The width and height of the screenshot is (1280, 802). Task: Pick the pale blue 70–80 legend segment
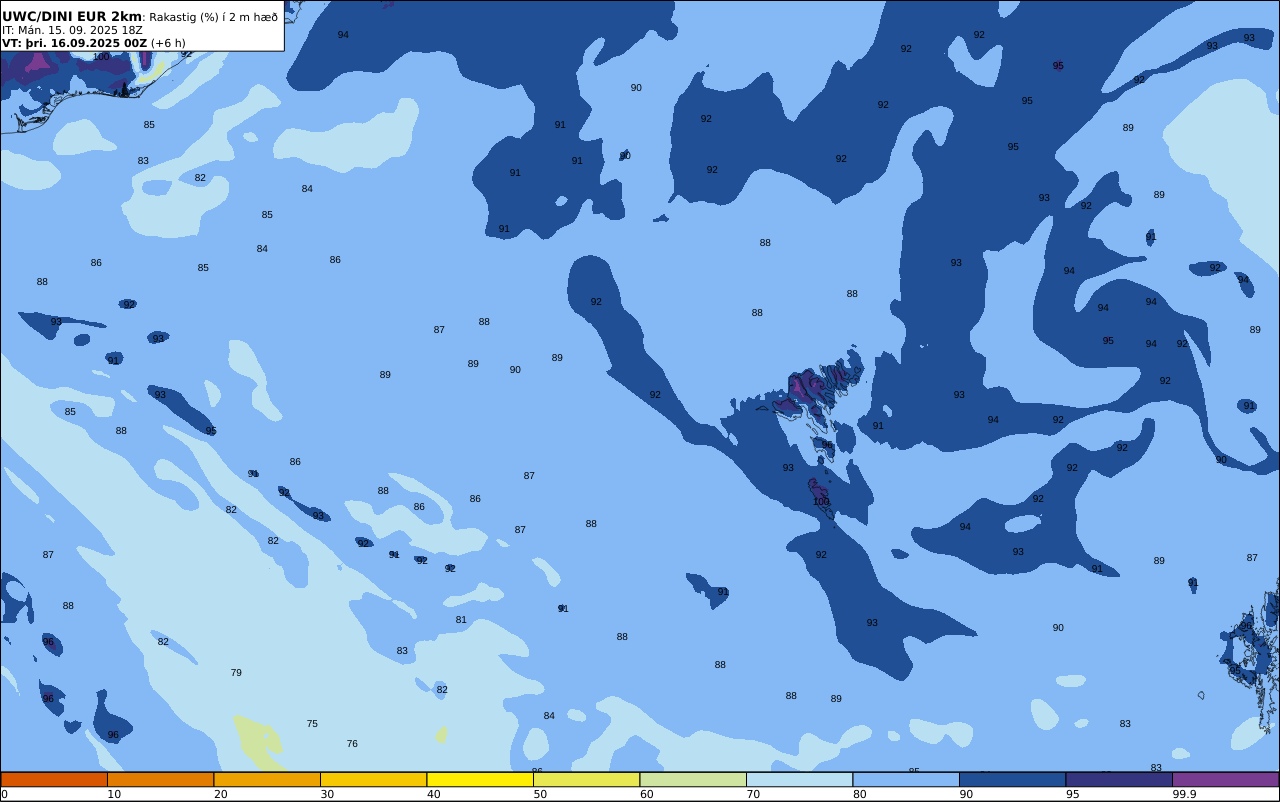click(x=799, y=779)
